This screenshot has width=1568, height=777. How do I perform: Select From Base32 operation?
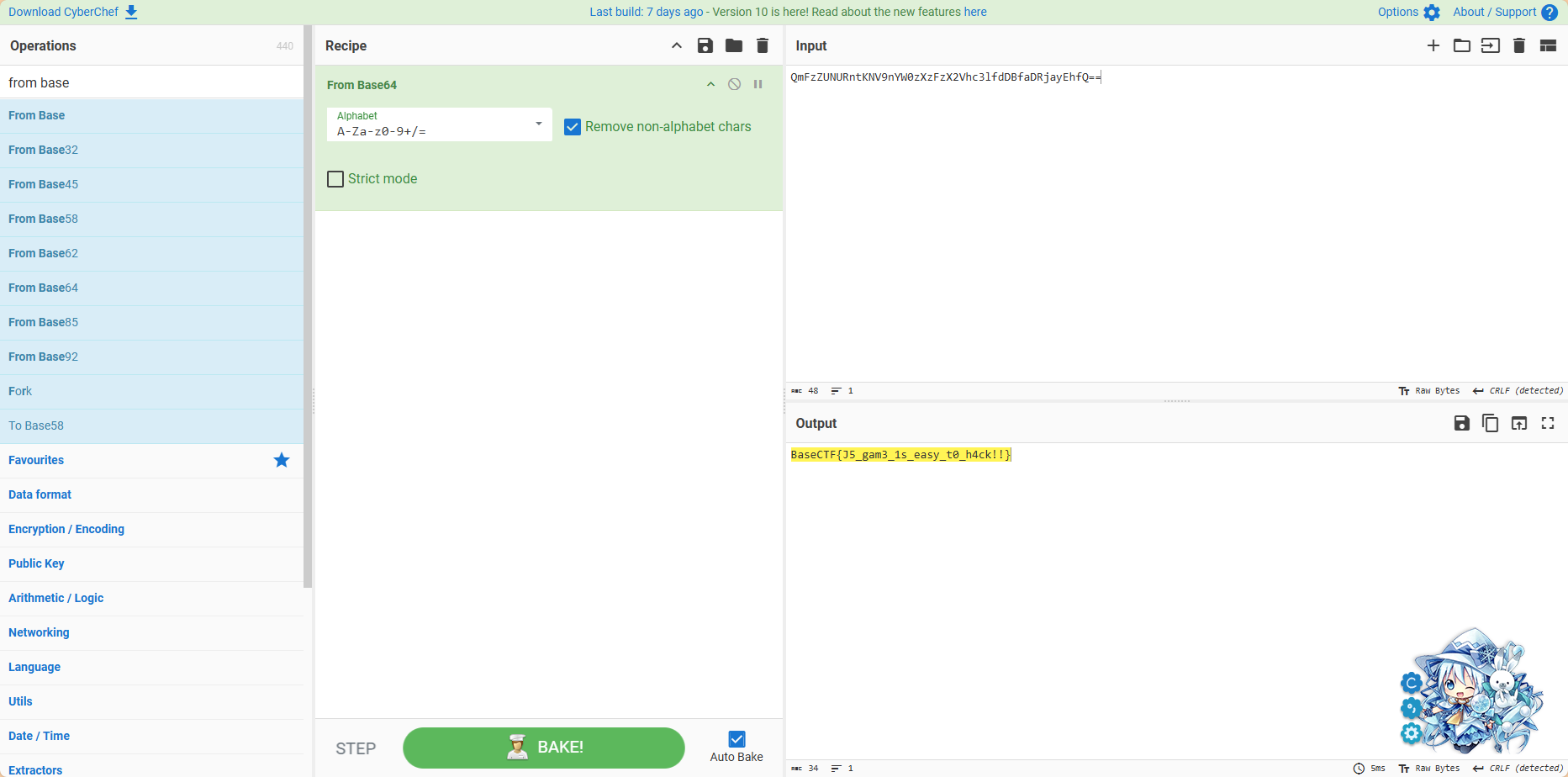43,150
